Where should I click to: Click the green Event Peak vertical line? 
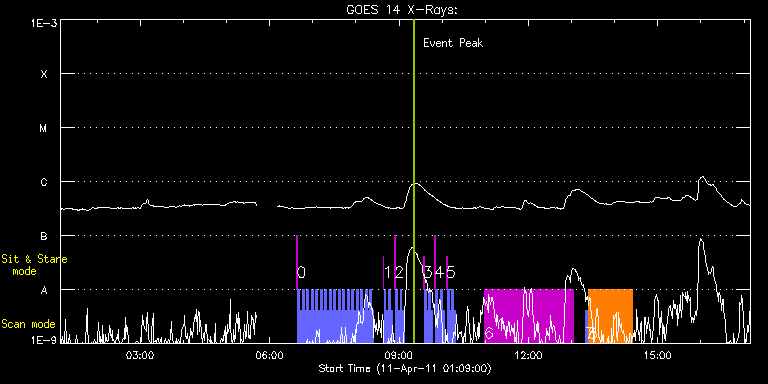(x=414, y=181)
